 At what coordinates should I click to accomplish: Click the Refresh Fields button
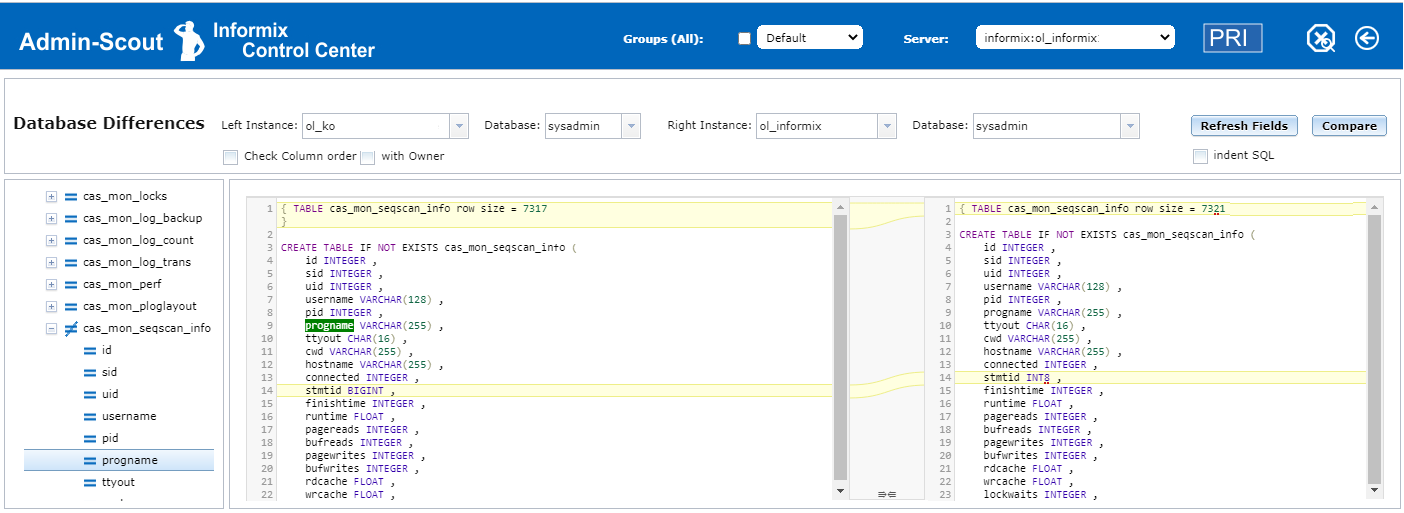(x=1245, y=125)
